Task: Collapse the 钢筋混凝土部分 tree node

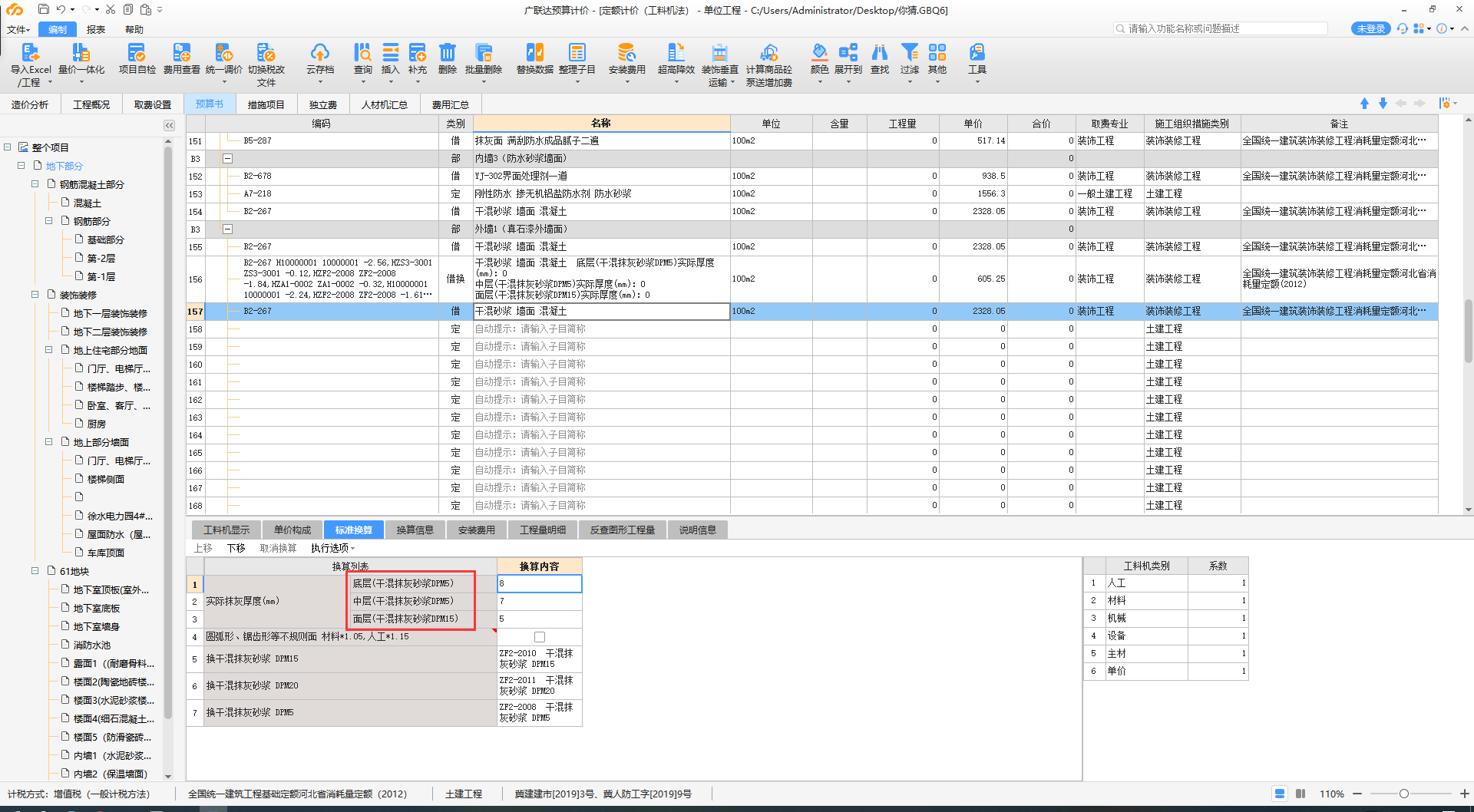Action: [x=35, y=183]
